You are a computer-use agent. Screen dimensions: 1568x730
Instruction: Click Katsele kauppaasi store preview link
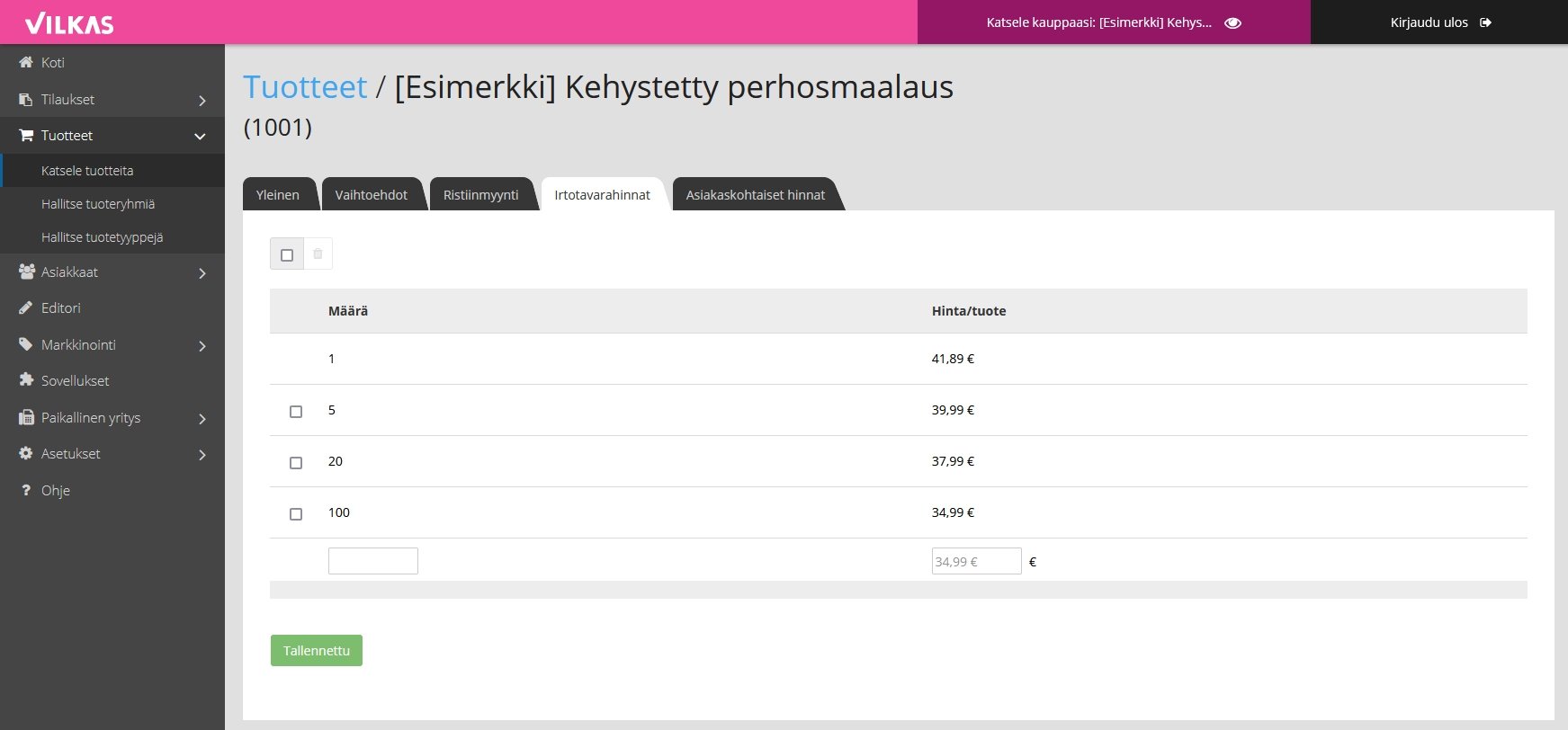tap(1114, 22)
